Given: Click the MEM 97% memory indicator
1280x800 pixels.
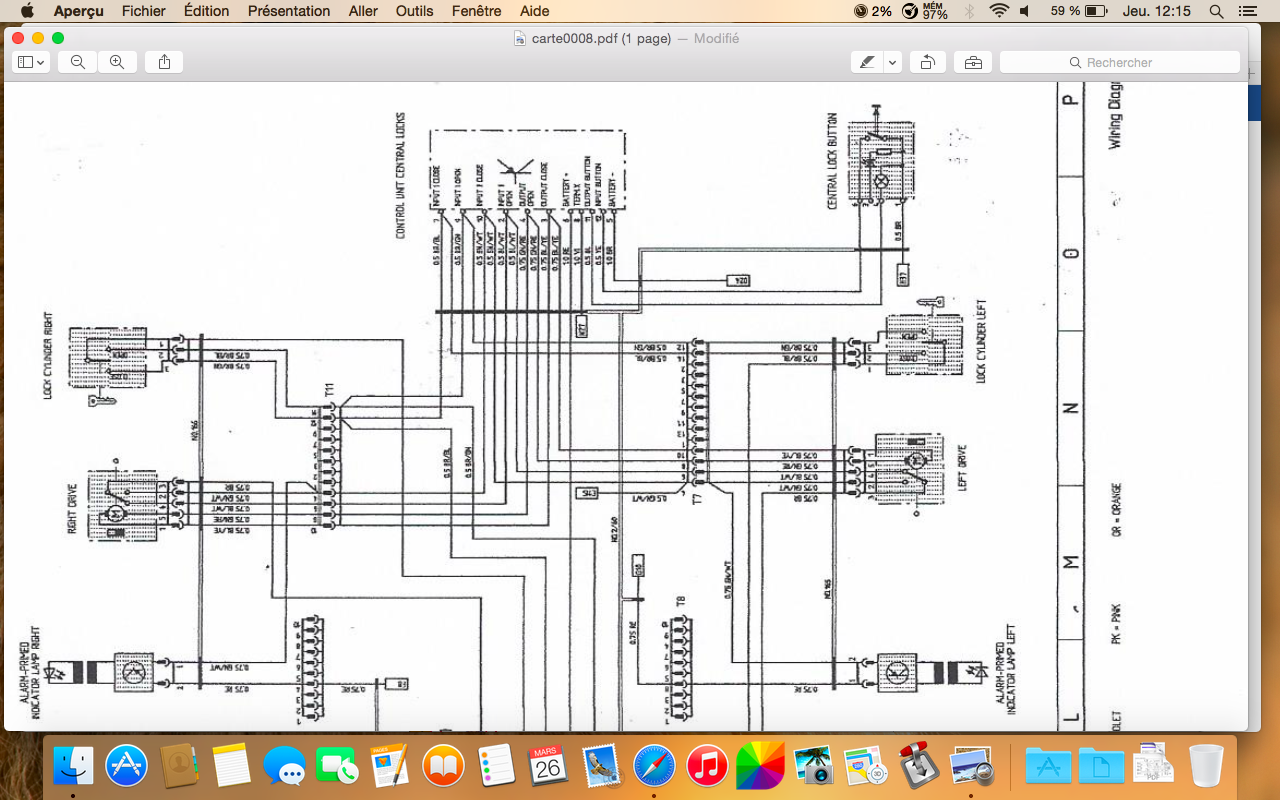Looking at the screenshot, I should pos(926,11).
